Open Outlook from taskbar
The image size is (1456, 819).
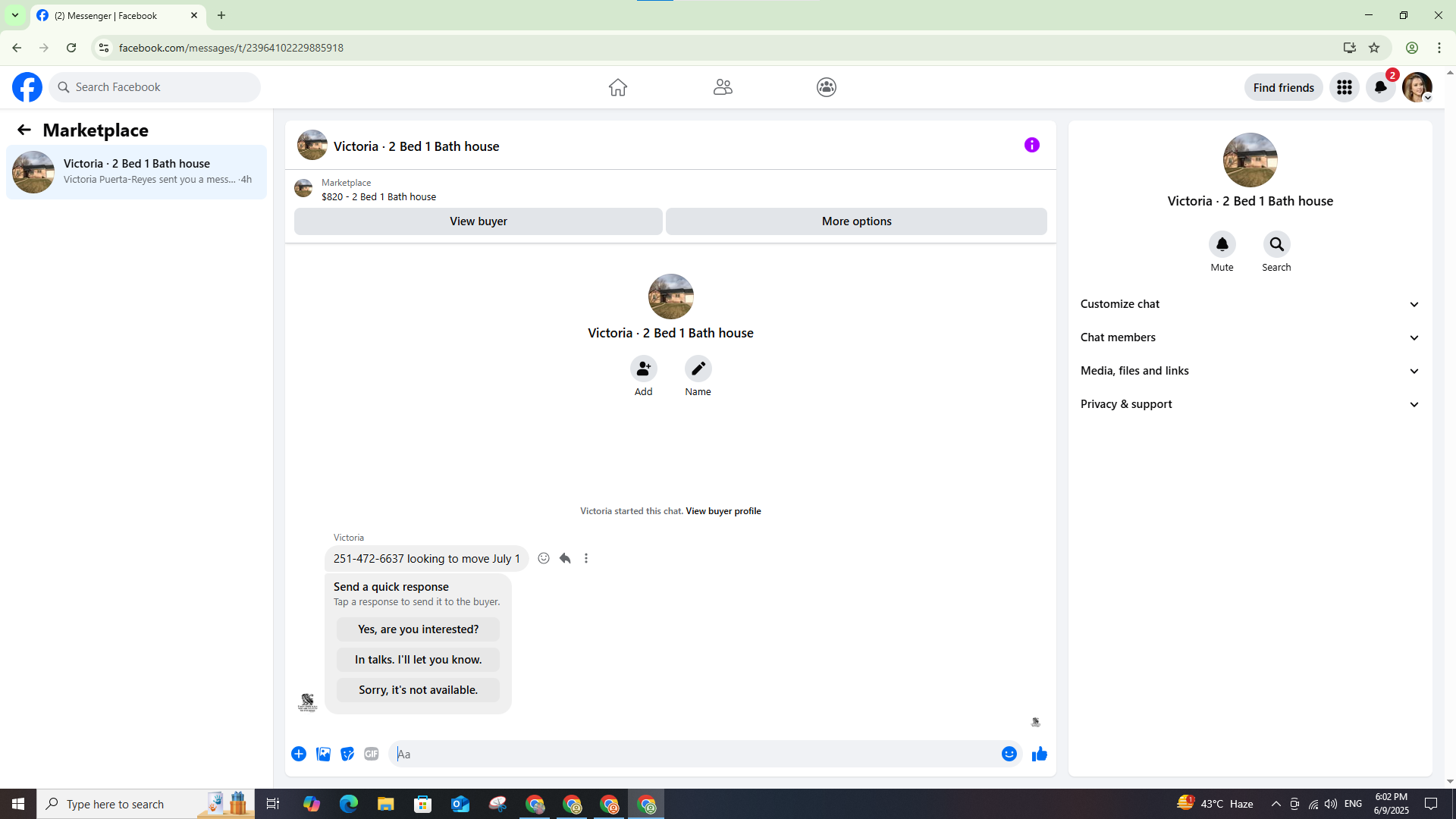point(460,804)
